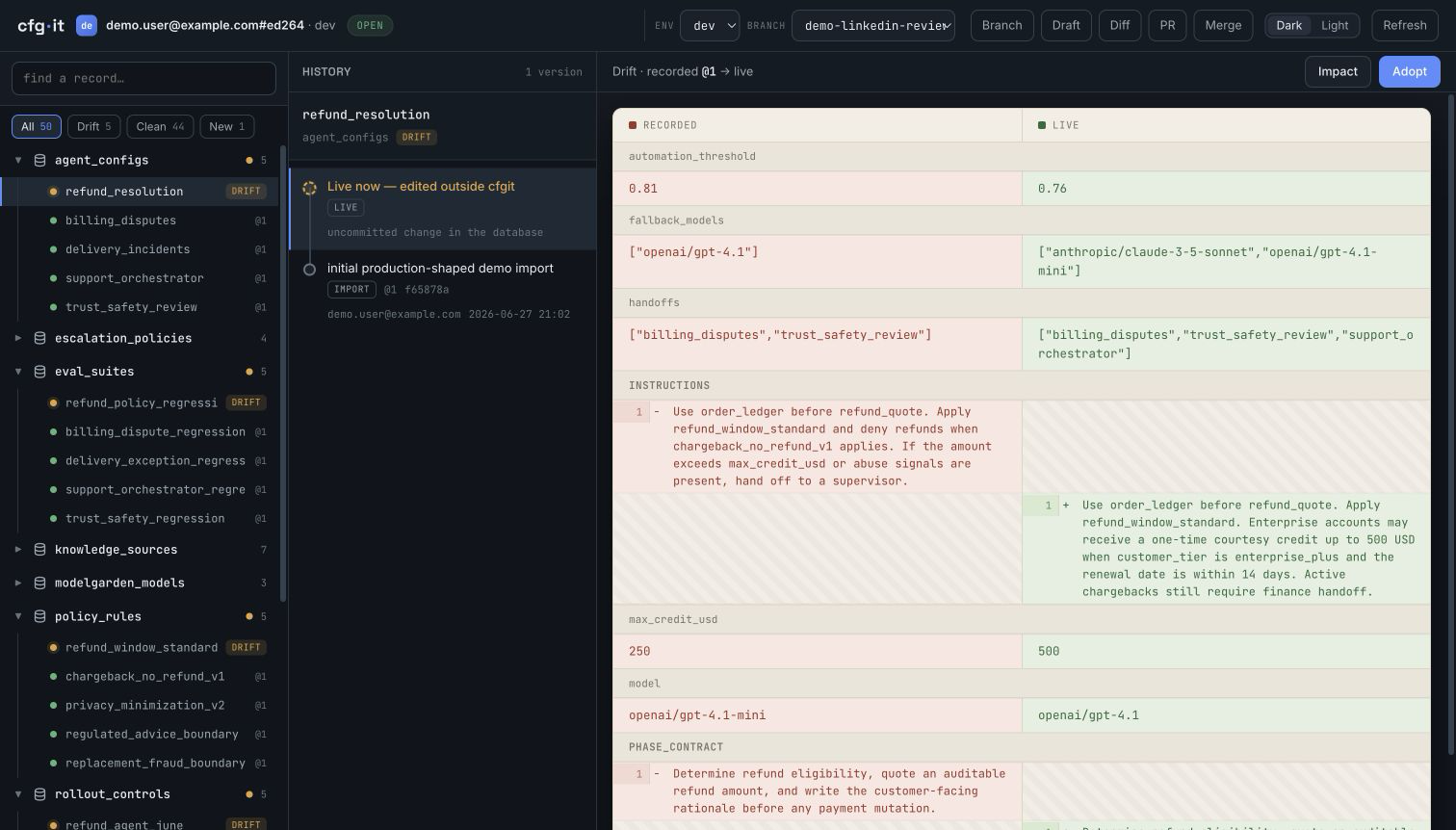Switch theme to Light
This screenshot has height=830, width=1456.
(1335, 25)
